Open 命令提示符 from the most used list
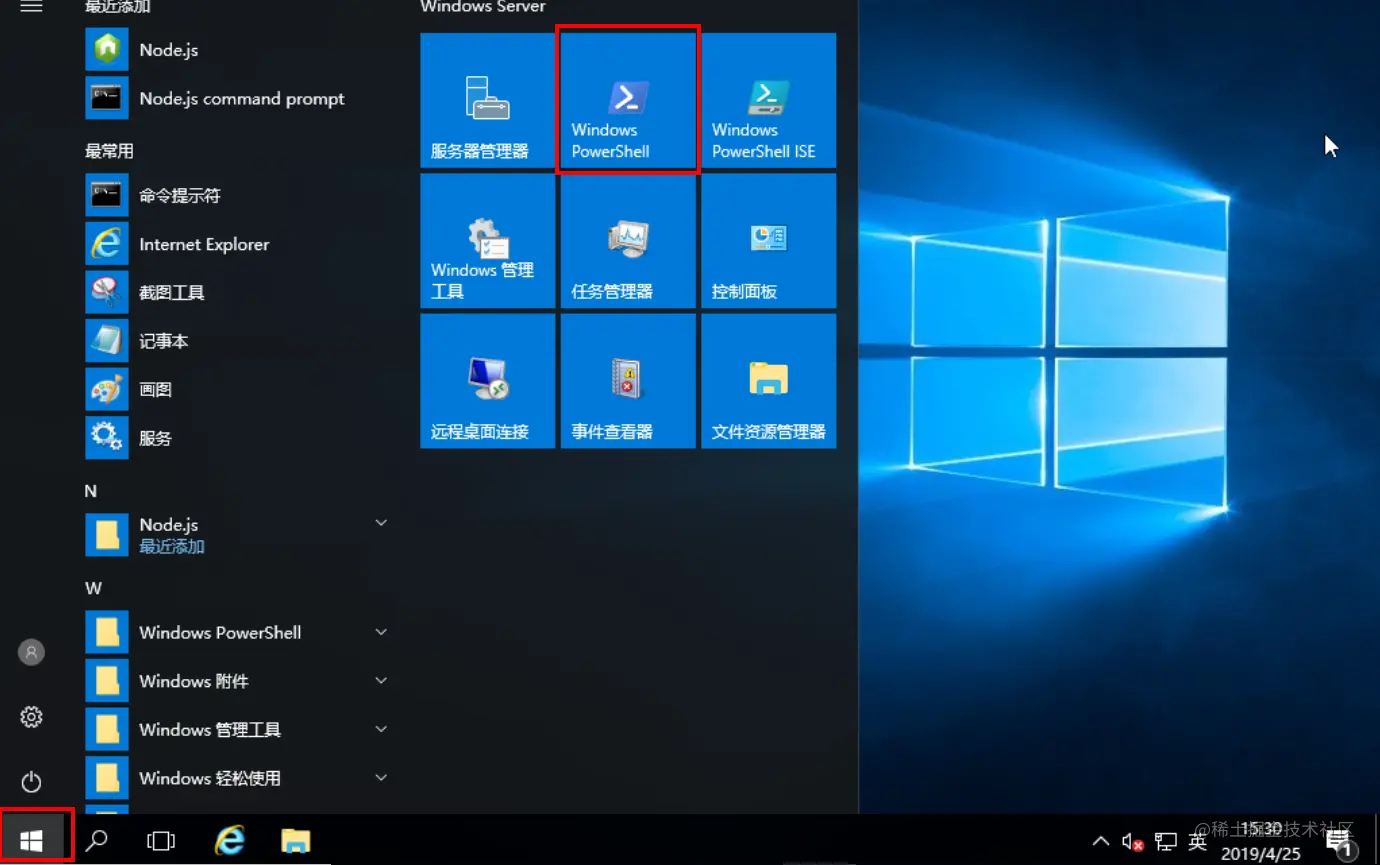Viewport: 1380px width, 865px height. click(x=237, y=195)
